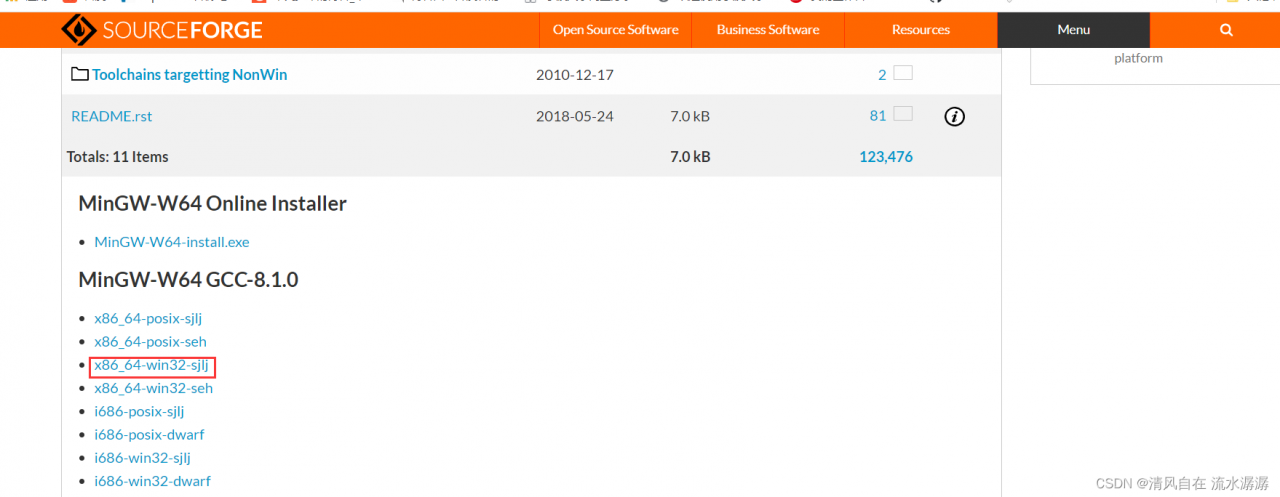Click the date 2010-12-17

click(x=575, y=75)
